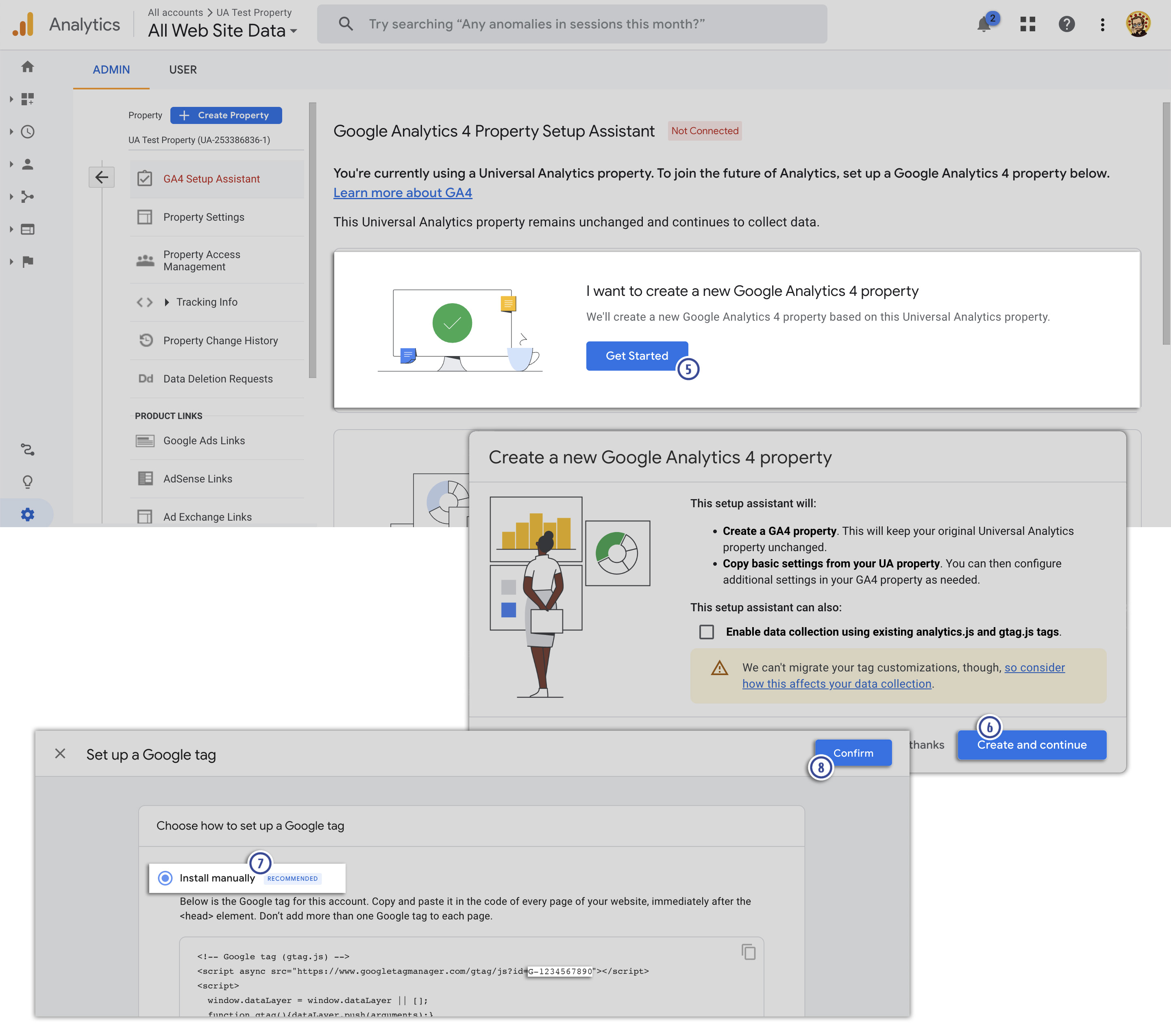Go to Home icon in left sidebar
The image size is (1171, 1036).
click(x=27, y=67)
